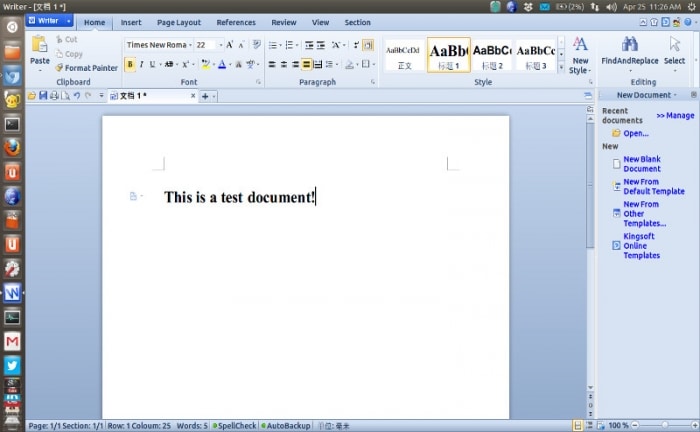Click the zoom slider in status bar

click(x=665, y=425)
